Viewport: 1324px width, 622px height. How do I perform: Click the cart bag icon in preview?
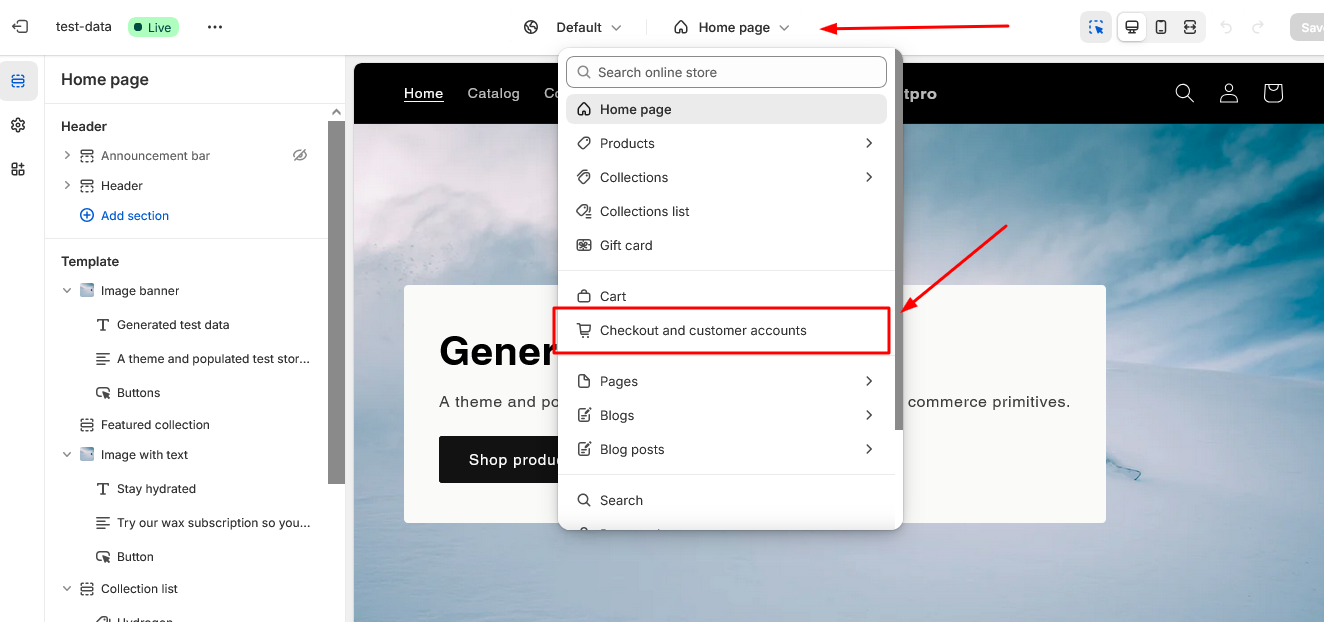(1273, 93)
